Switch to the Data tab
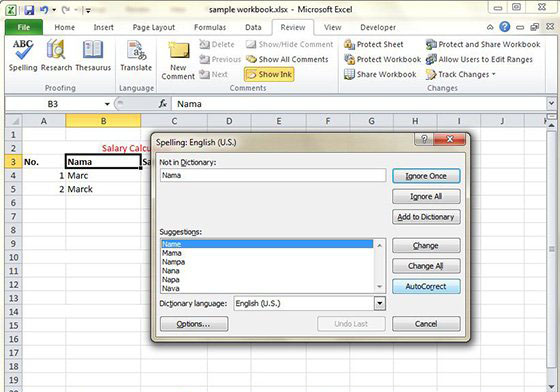Screen dimensions: 560x392 253,27
